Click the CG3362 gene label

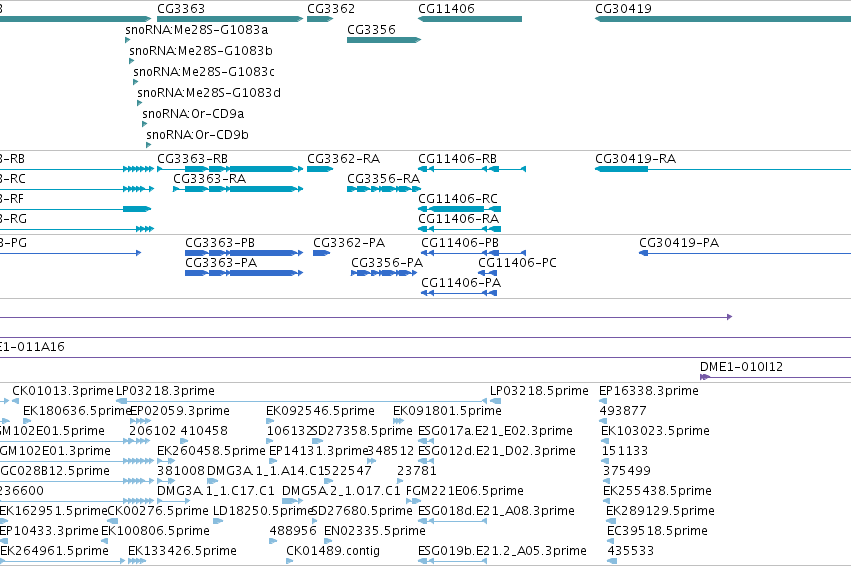(x=331, y=9)
